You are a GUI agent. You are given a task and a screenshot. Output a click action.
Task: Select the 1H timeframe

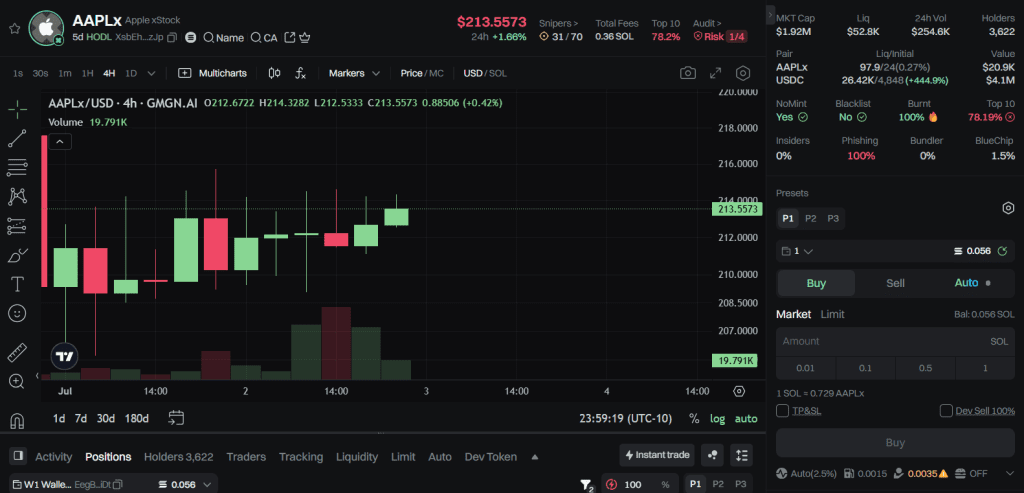point(88,73)
